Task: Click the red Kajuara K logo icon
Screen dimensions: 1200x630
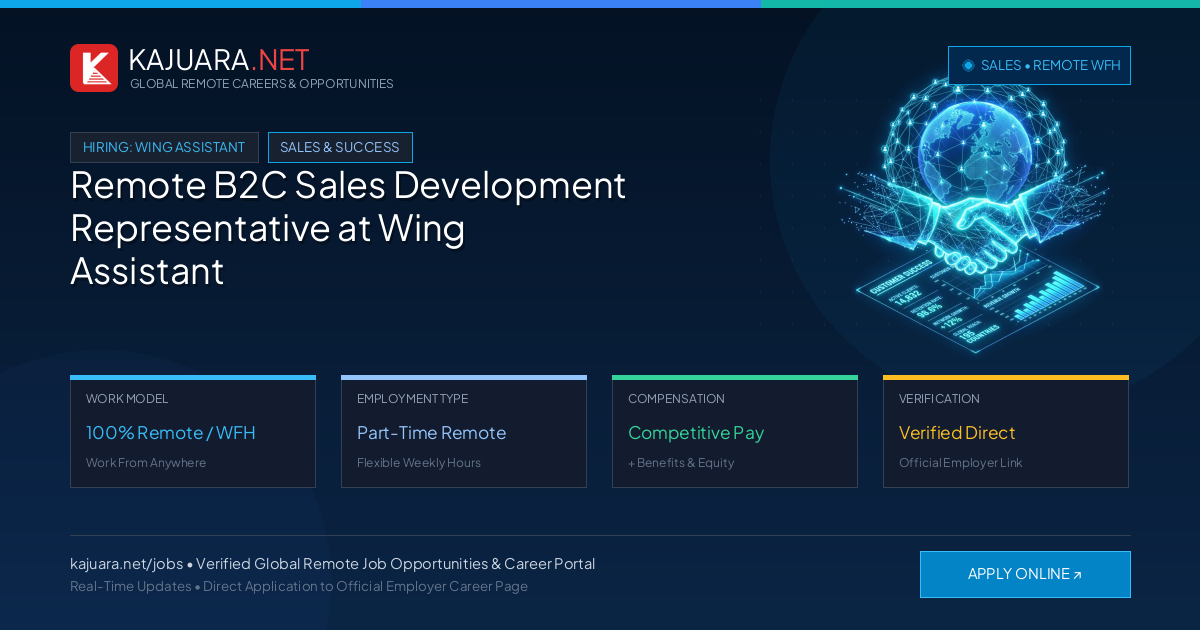Action: pos(94,68)
